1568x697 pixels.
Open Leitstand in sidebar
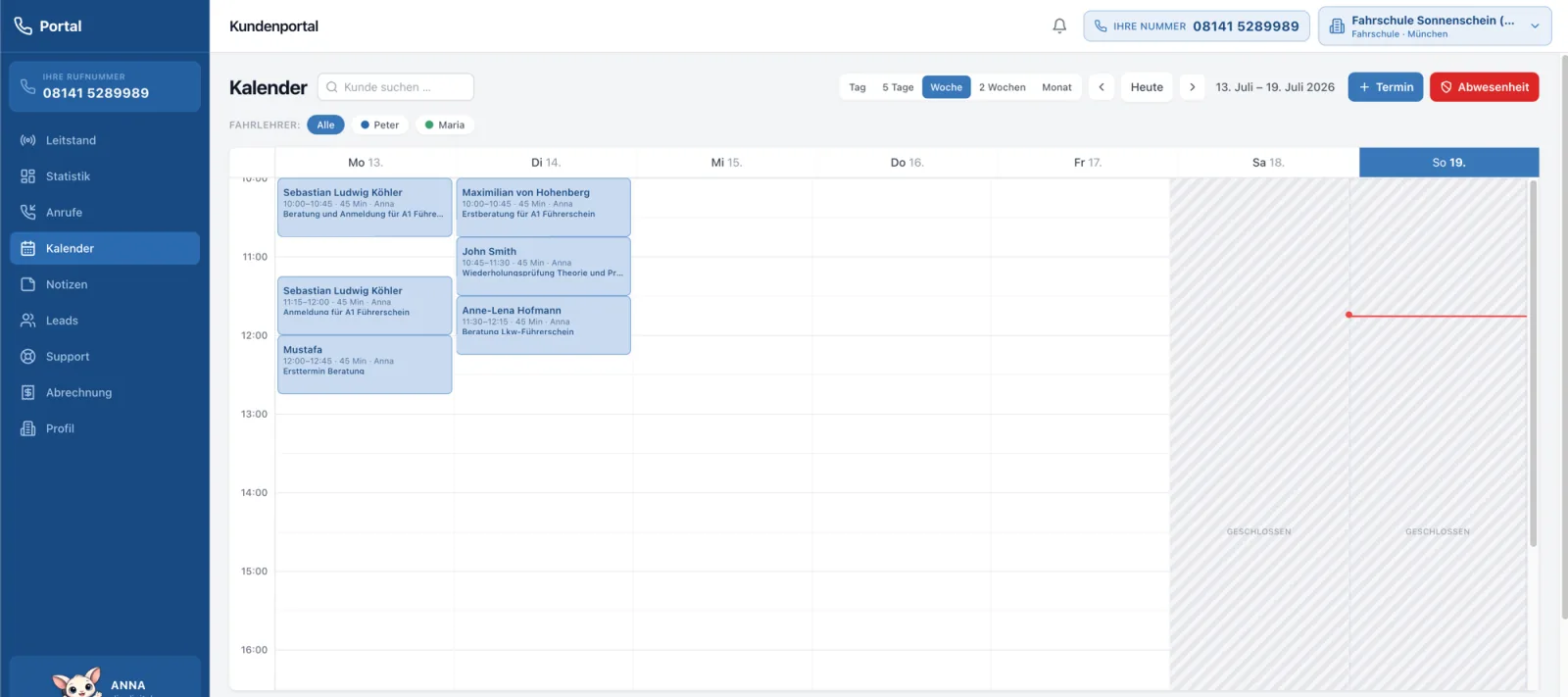point(105,140)
